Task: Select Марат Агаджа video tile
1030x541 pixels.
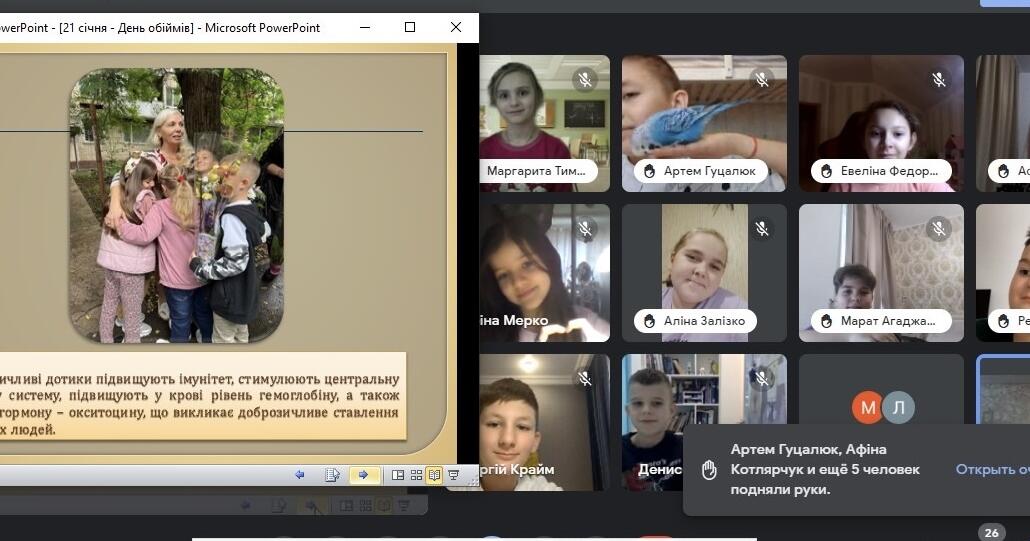Action: (881, 273)
